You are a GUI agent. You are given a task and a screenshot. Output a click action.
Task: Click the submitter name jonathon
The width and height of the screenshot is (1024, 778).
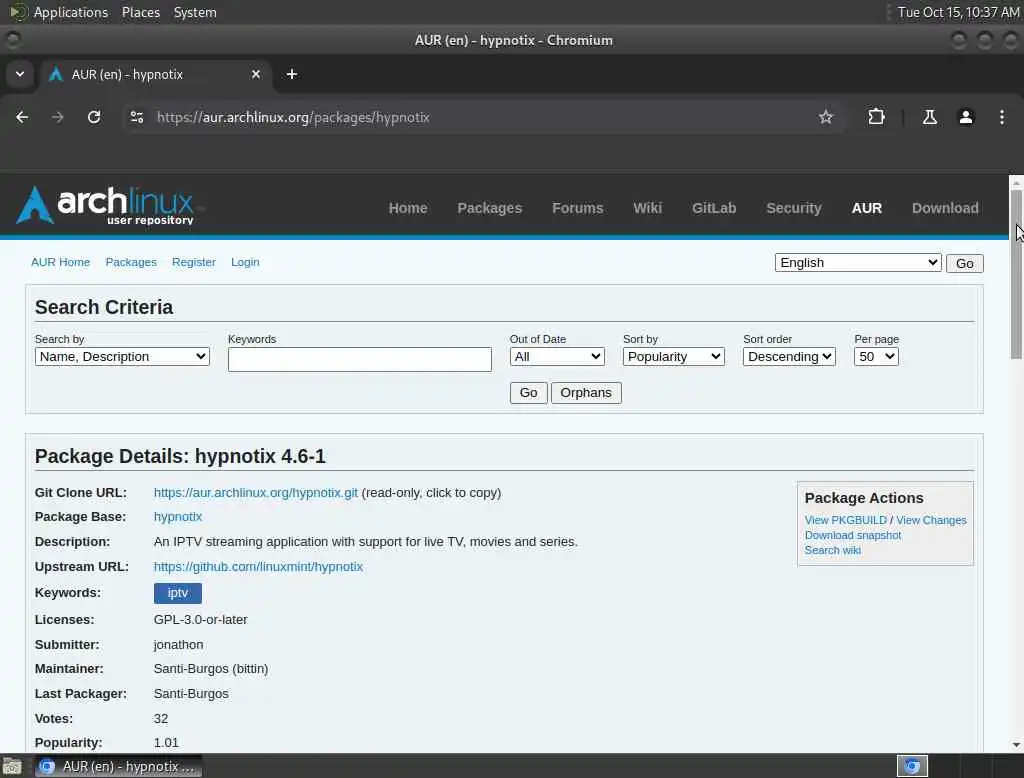(x=178, y=644)
